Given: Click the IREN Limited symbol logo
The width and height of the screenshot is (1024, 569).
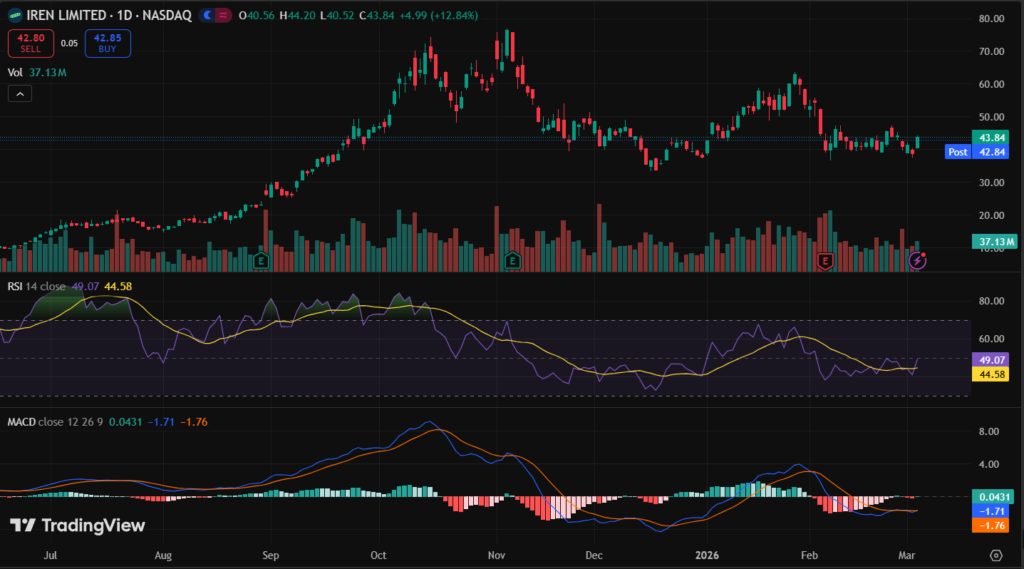Looking at the screenshot, I should (15, 16).
